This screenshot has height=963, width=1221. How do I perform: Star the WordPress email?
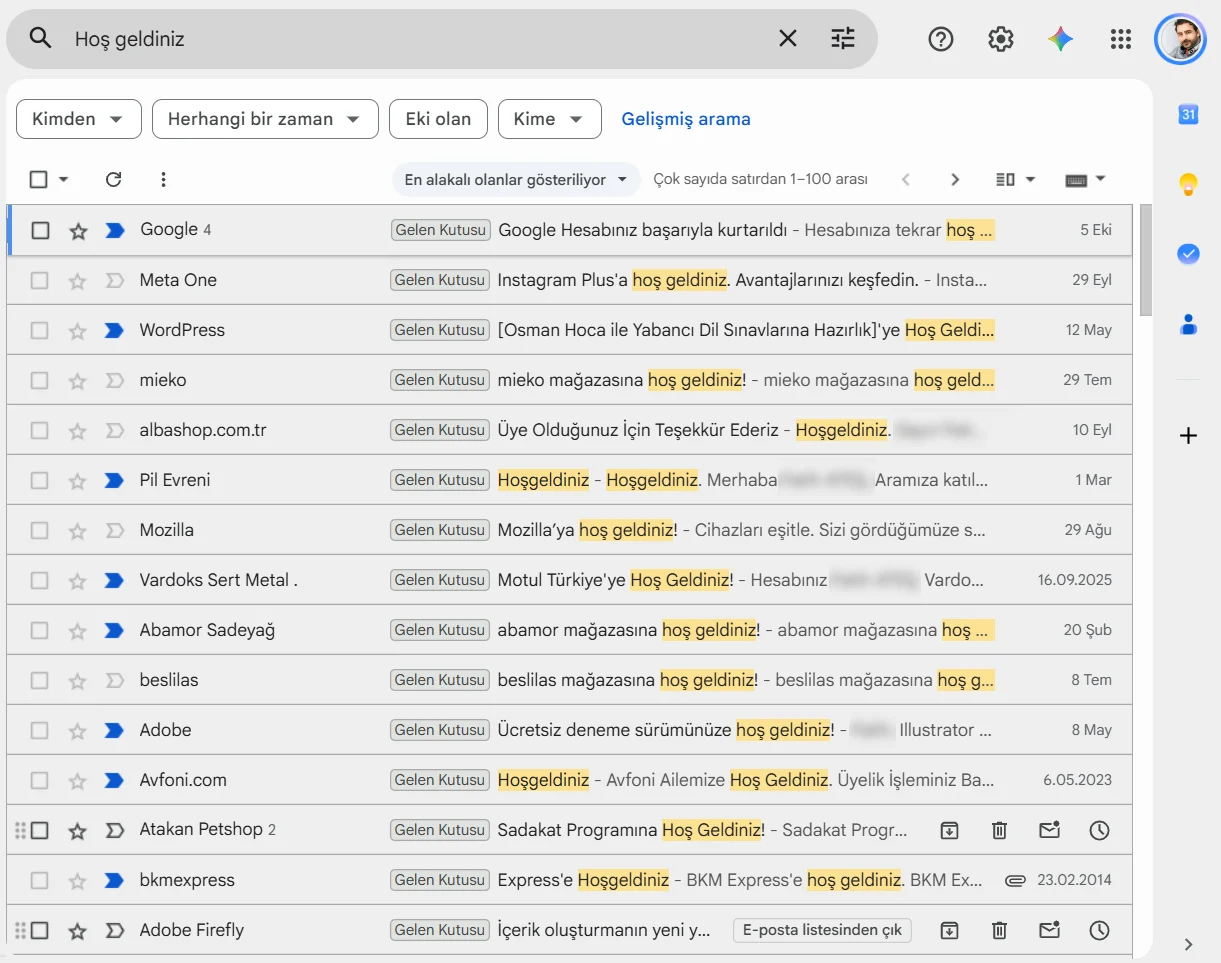click(x=78, y=331)
